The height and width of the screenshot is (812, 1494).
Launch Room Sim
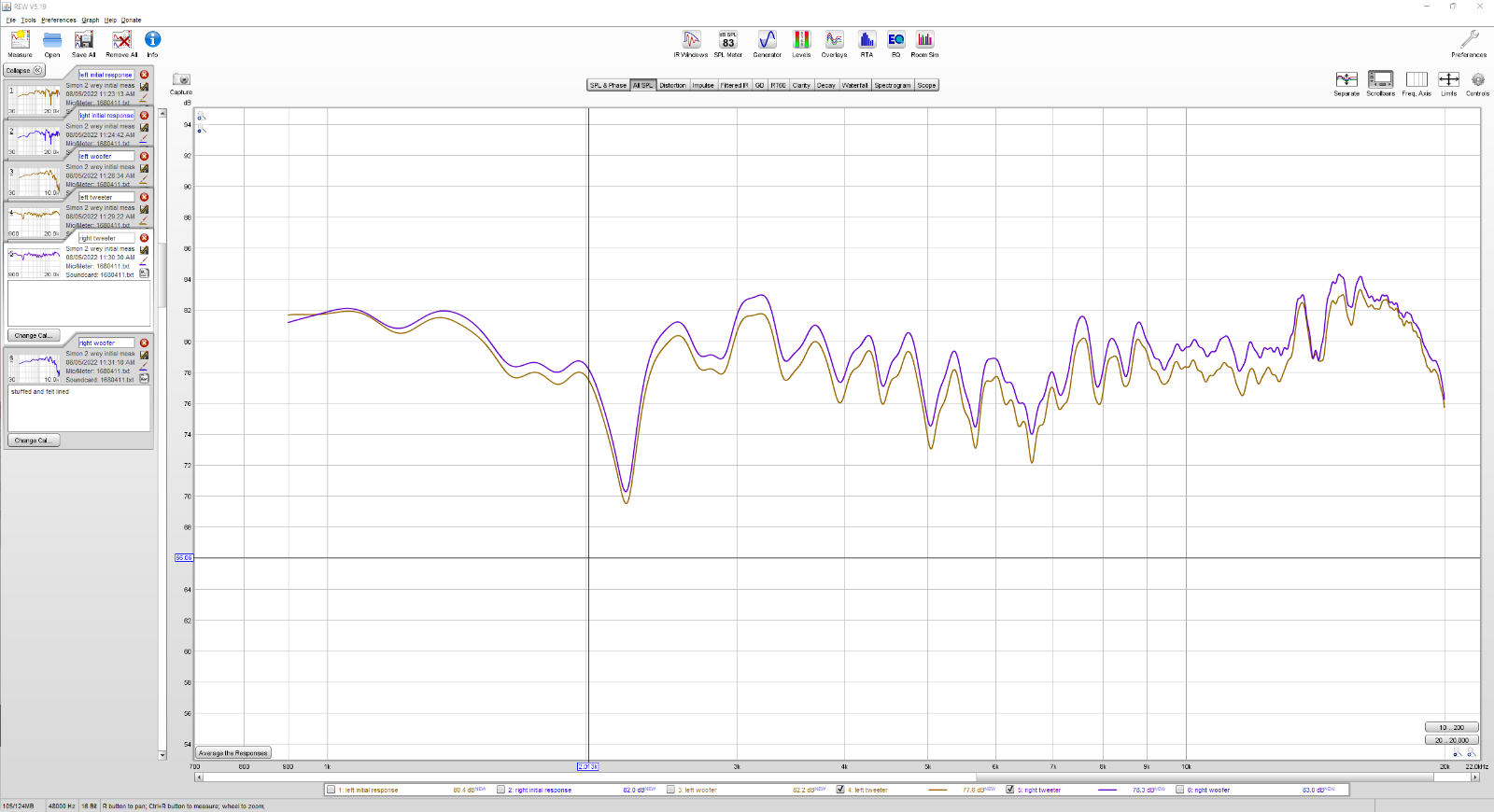tap(924, 43)
